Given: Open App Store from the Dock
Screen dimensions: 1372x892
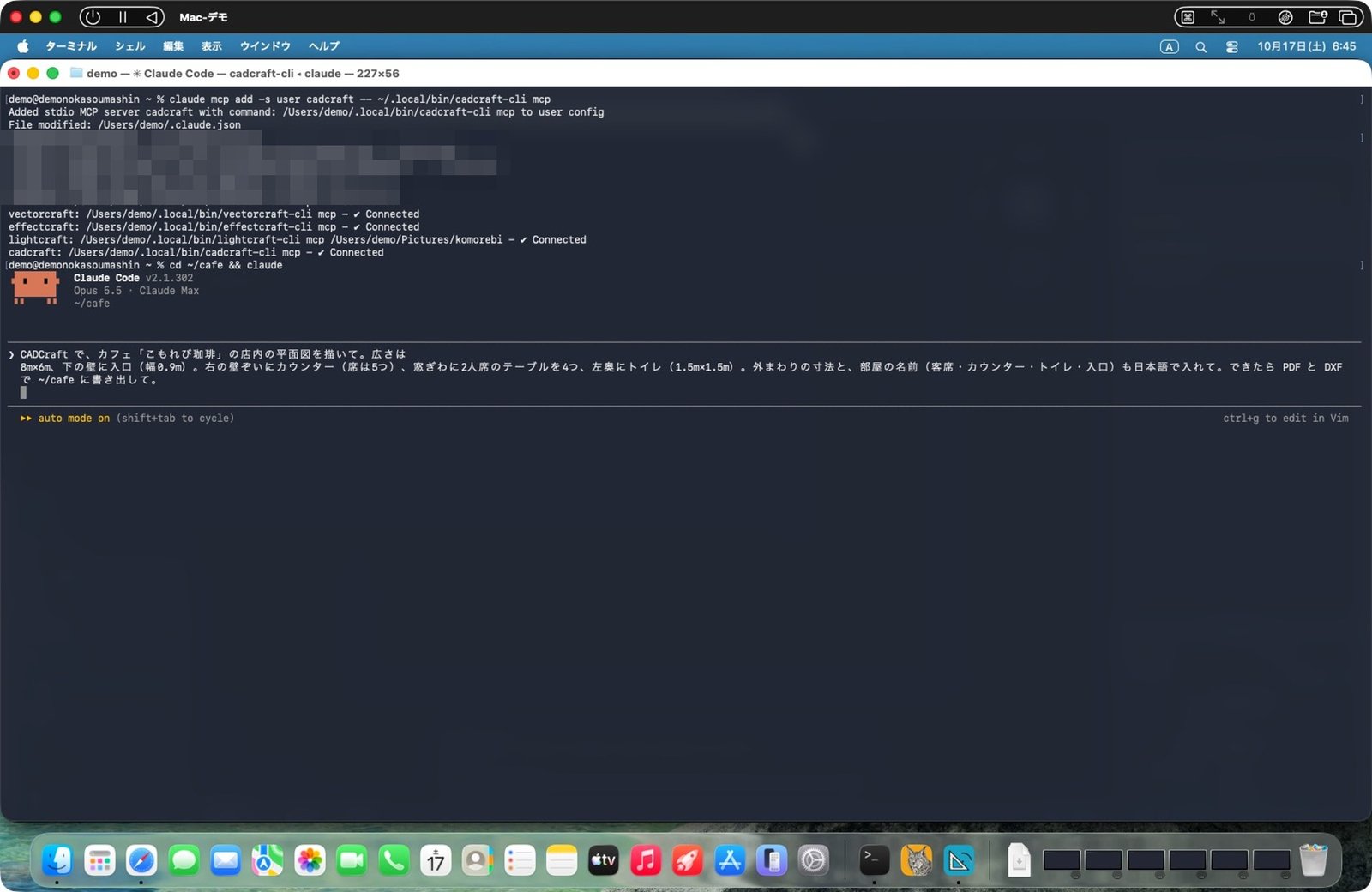Looking at the screenshot, I should point(730,860).
